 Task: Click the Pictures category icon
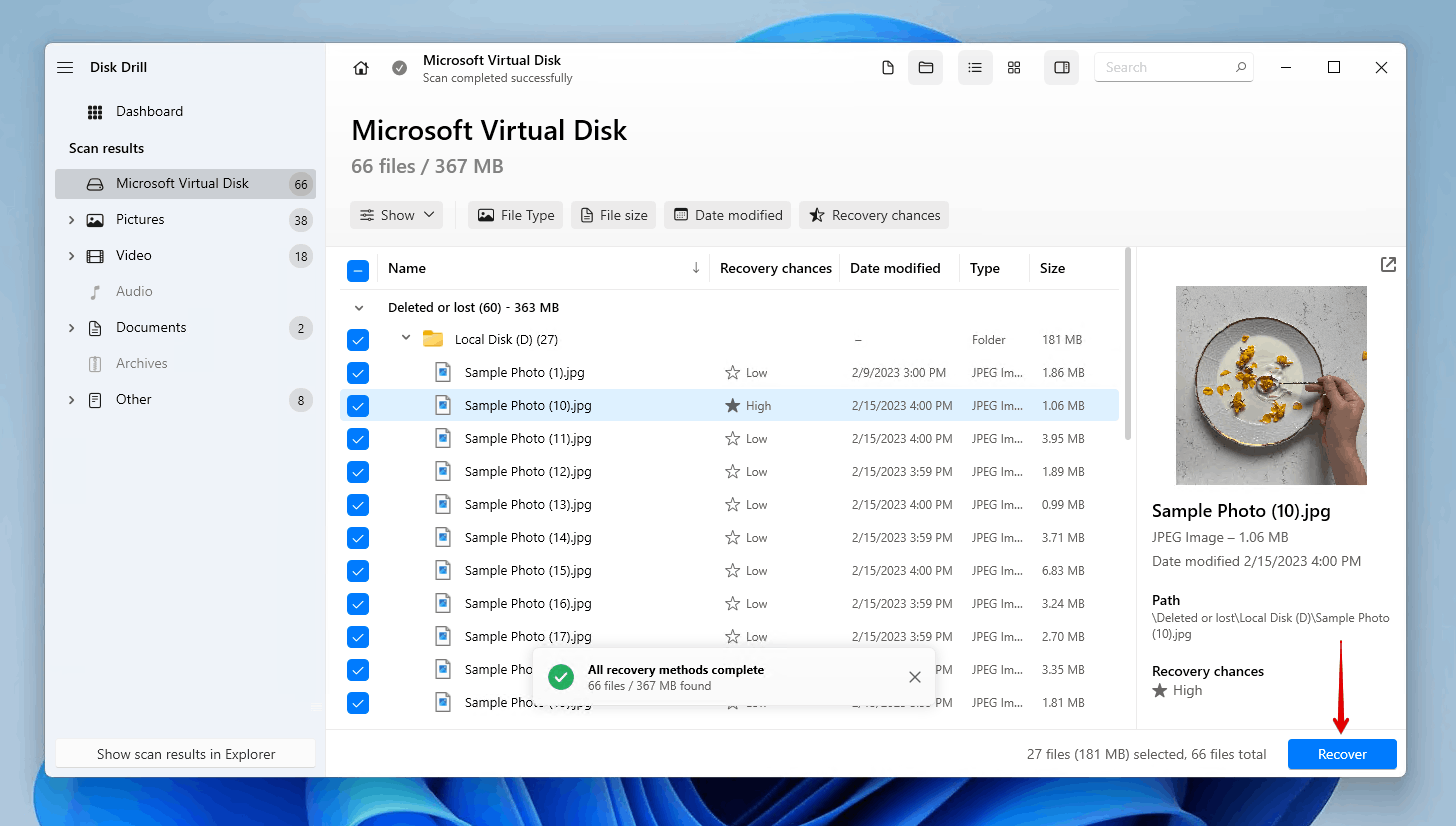(x=95, y=220)
